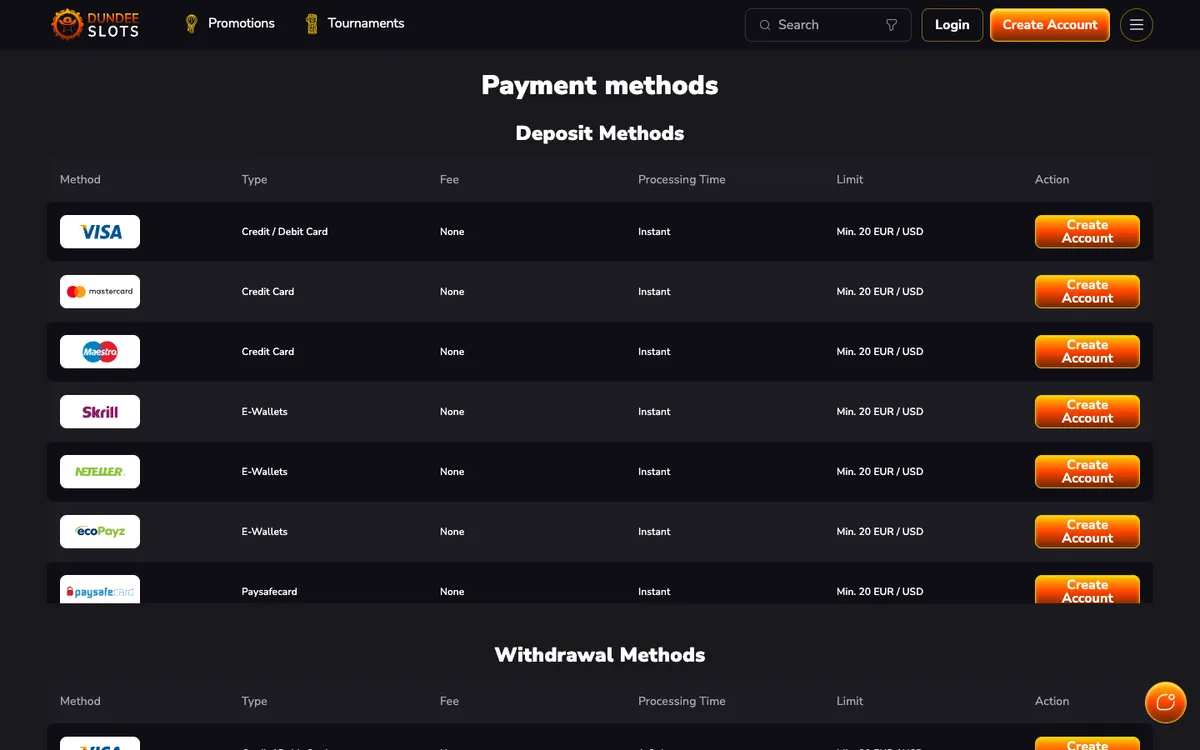Click the Visa logo in Deposit Methods
This screenshot has width=1200, height=750.
[x=100, y=232]
